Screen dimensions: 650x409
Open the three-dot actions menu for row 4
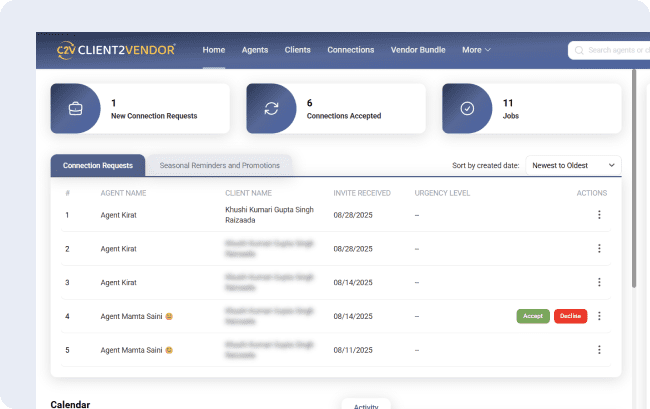click(x=599, y=316)
